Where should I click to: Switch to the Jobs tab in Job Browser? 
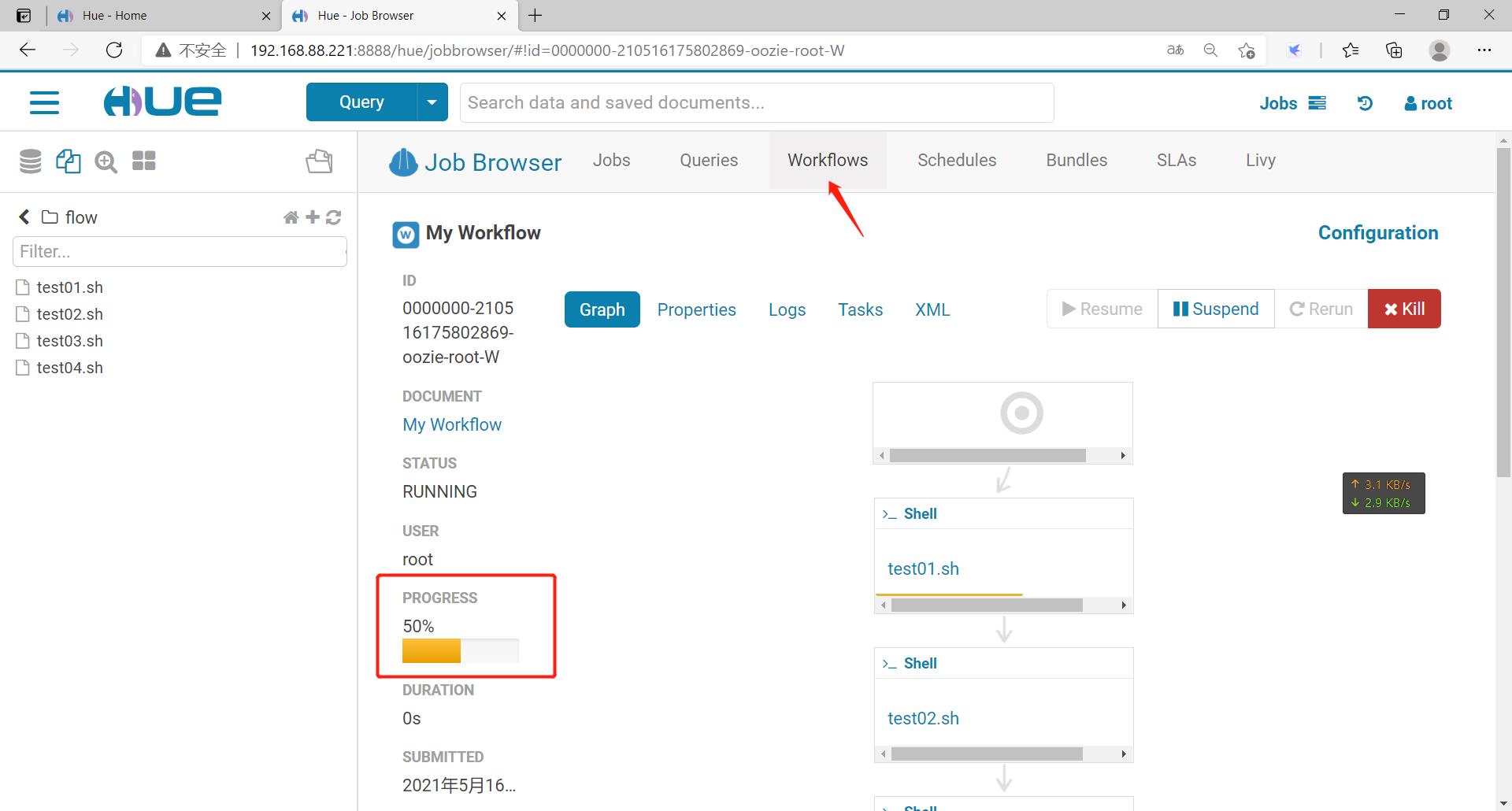coord(611,160)
